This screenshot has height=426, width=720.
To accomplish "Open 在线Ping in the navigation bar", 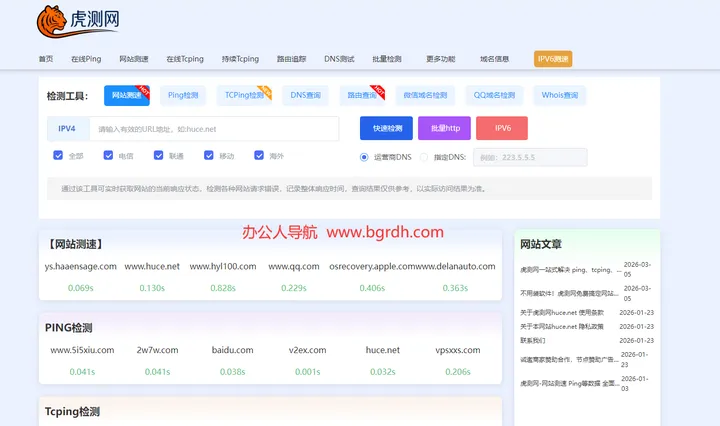I will tap(86, 59).
